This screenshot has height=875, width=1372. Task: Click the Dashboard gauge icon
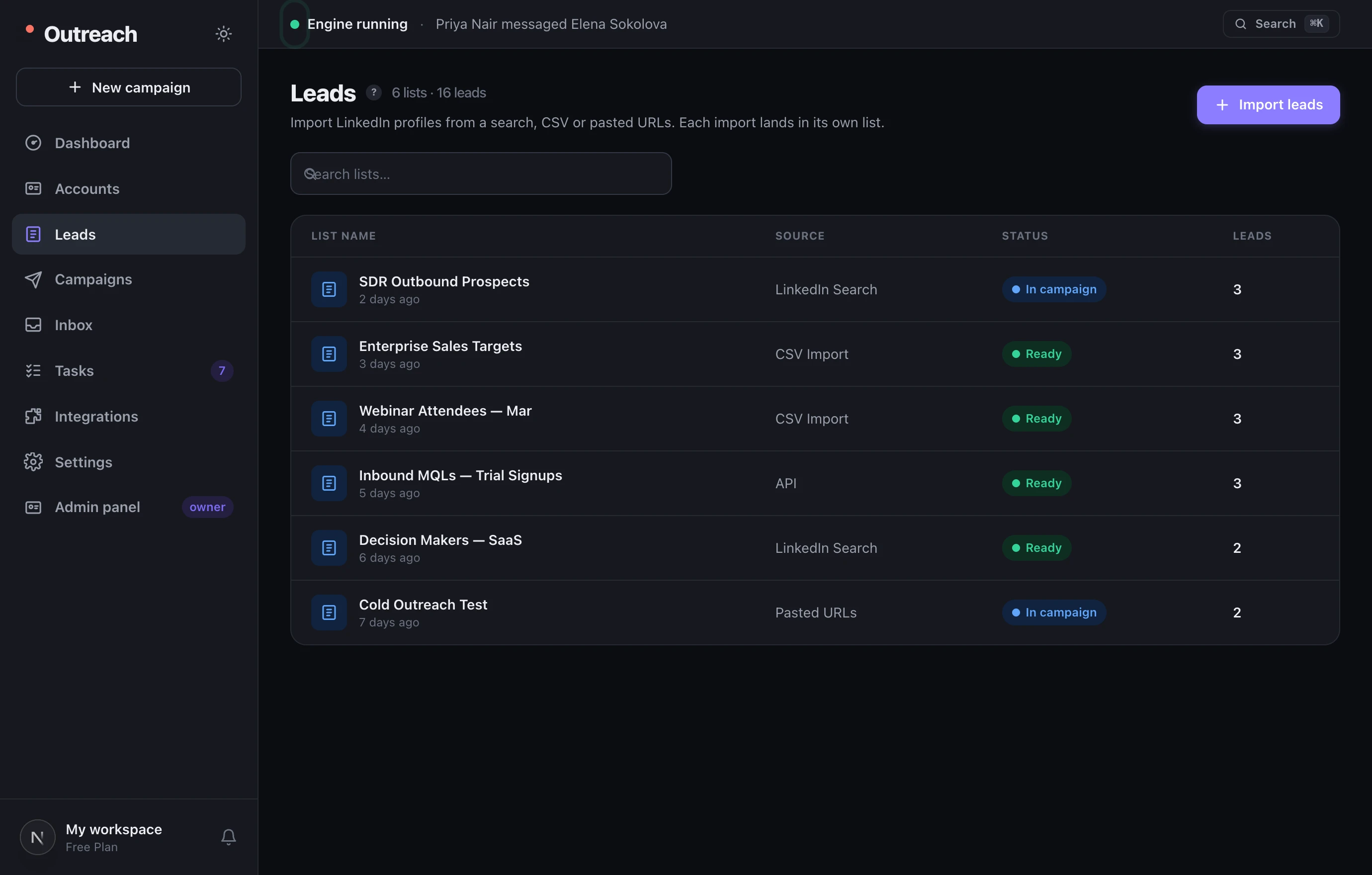pos(33,143)
